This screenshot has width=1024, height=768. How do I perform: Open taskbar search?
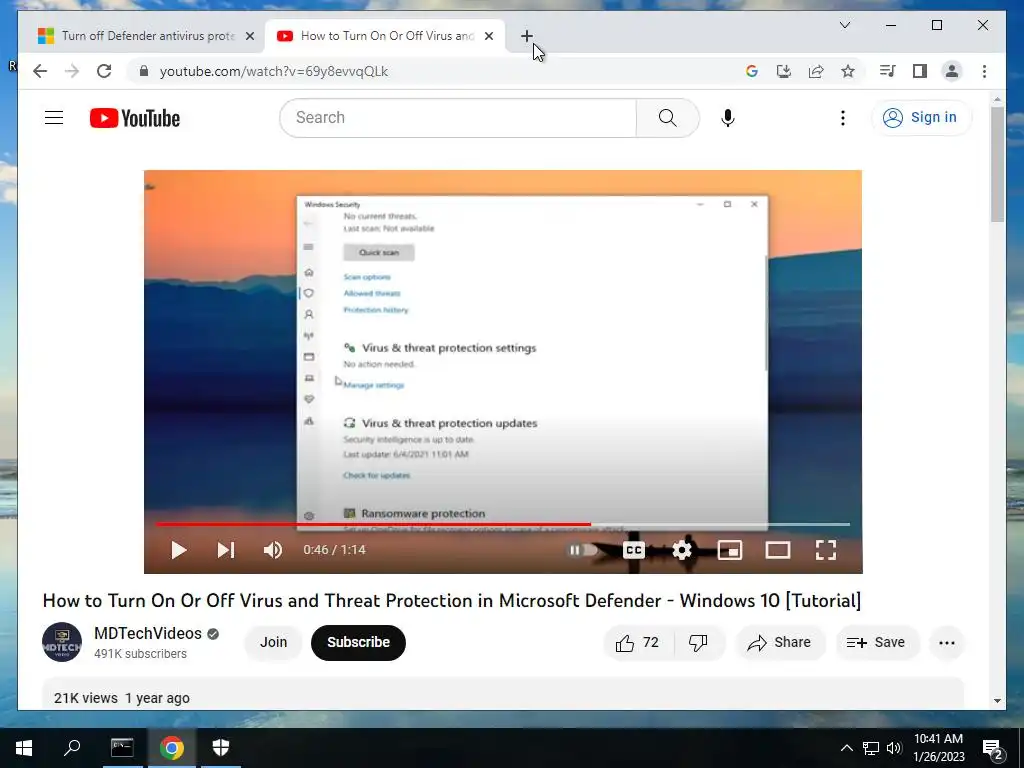click(x=72, y=748)
